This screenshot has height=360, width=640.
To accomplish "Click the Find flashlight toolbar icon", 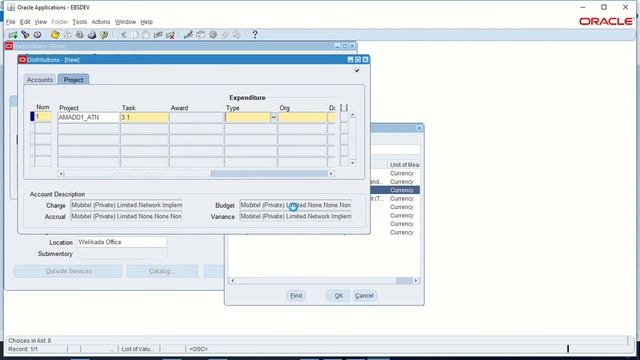I will [x=25, y=35].
